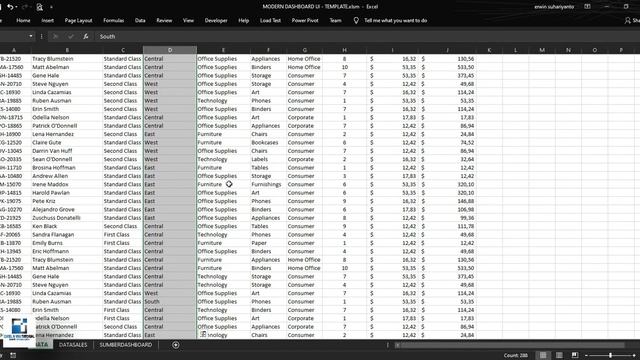Click the Bookcases cell in column F
The height and width of the screenshot is (360, 640).
pyautogui.click(x=268, y=142)
